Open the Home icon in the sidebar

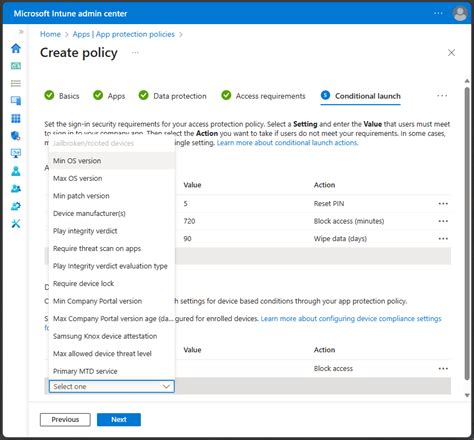tap(16, 48)
